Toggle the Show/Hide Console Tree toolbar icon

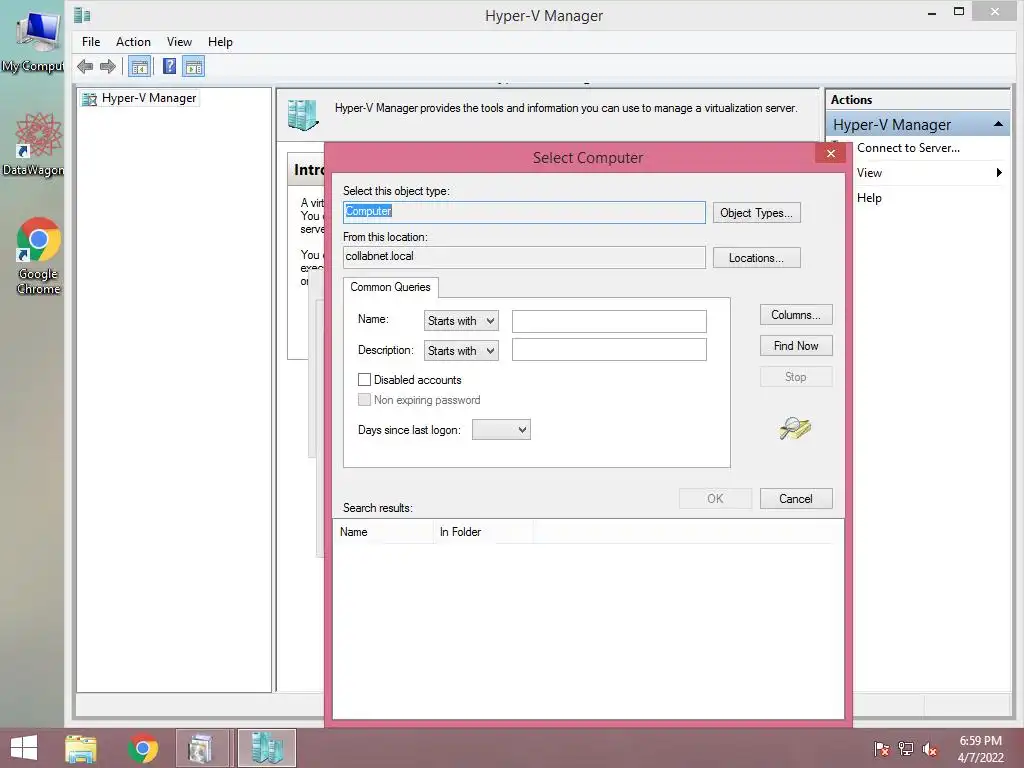pyautogui.click(x=140, y=67)
